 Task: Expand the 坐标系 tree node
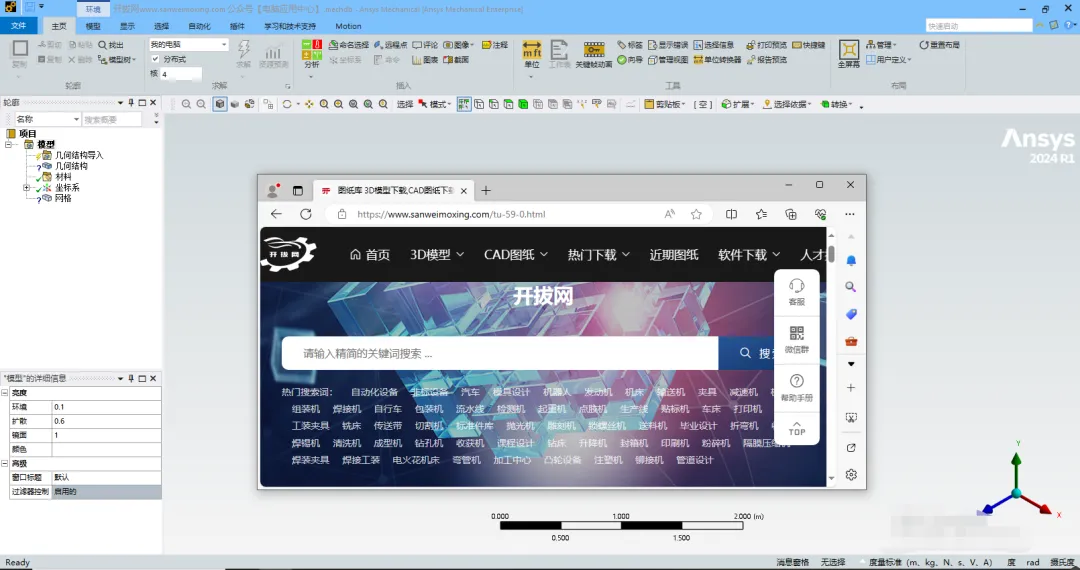tap(26, 187)
